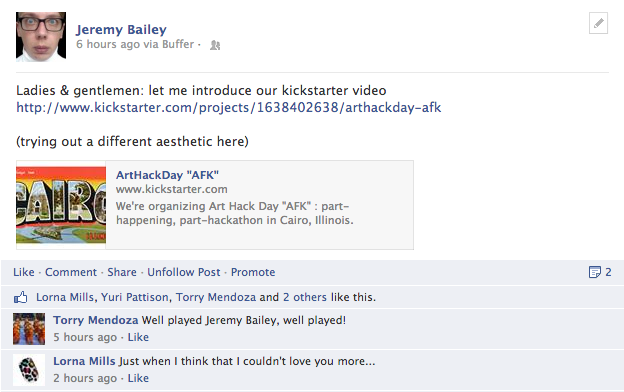Click the thumbs-up icon beside likes list

(x=21, y=297)
